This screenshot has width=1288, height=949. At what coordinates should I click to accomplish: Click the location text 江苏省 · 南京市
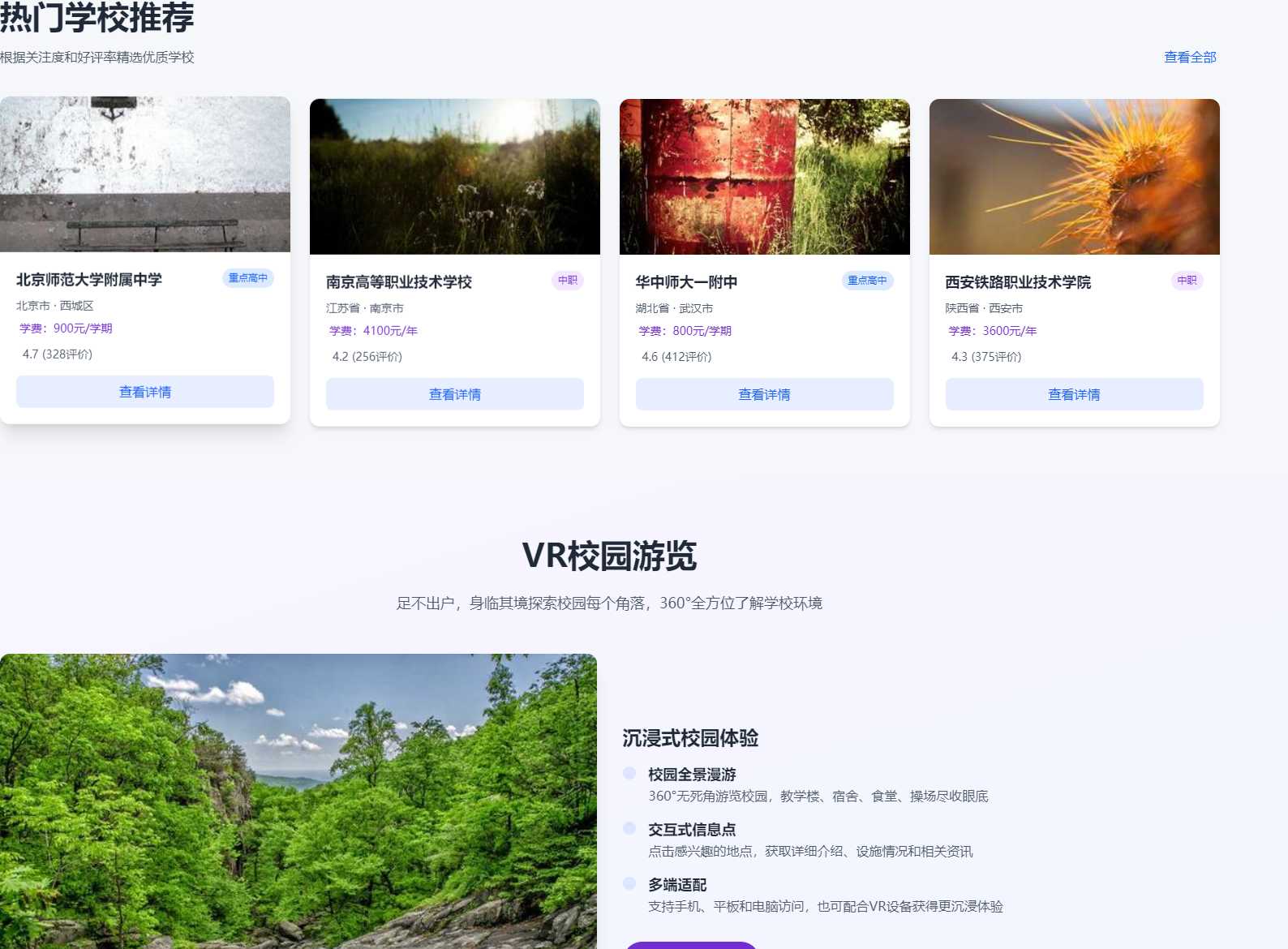click(x=365, y=308)
